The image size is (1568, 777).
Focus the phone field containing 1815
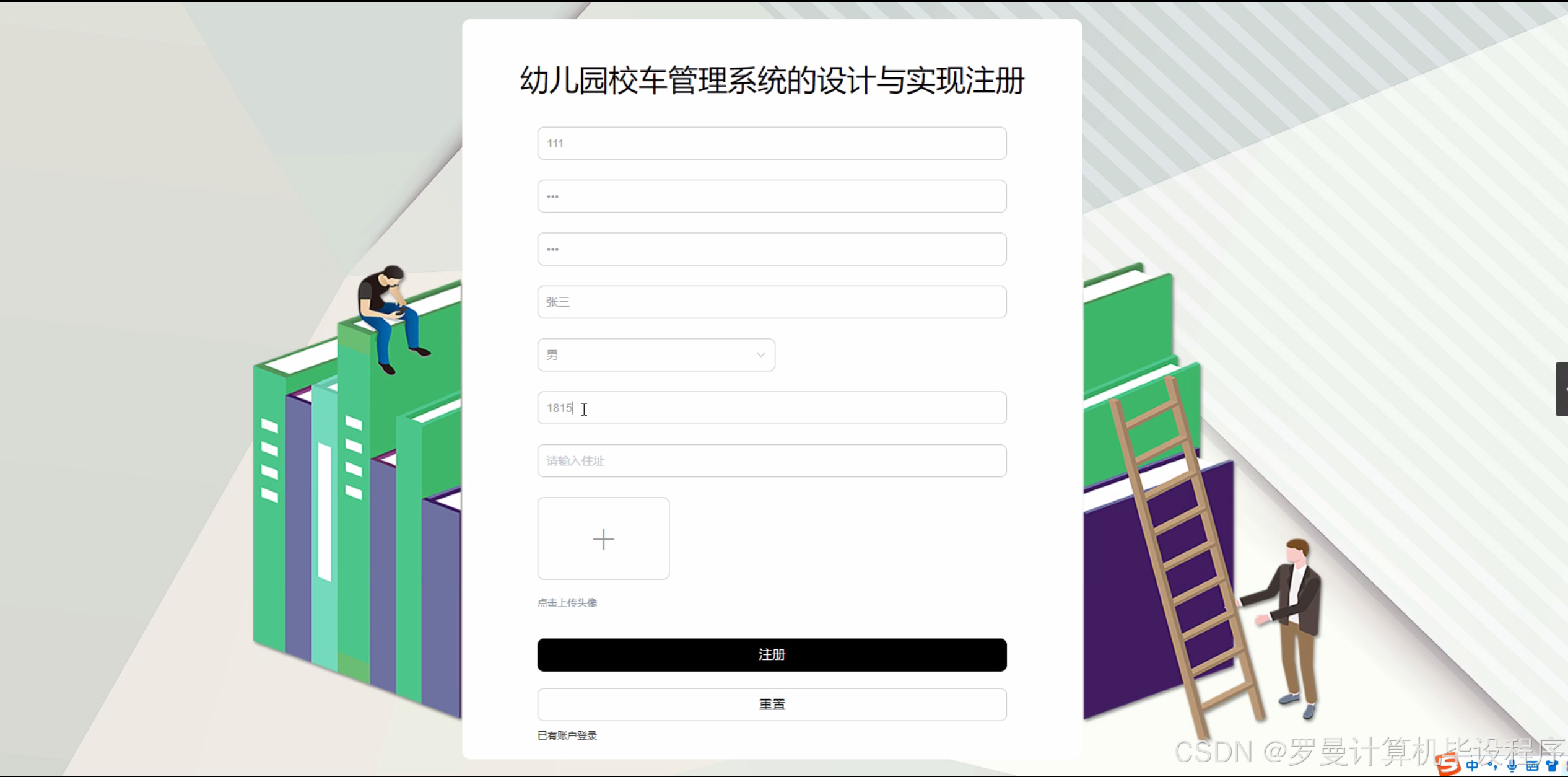pyautogui.click(x=772, y=408)
